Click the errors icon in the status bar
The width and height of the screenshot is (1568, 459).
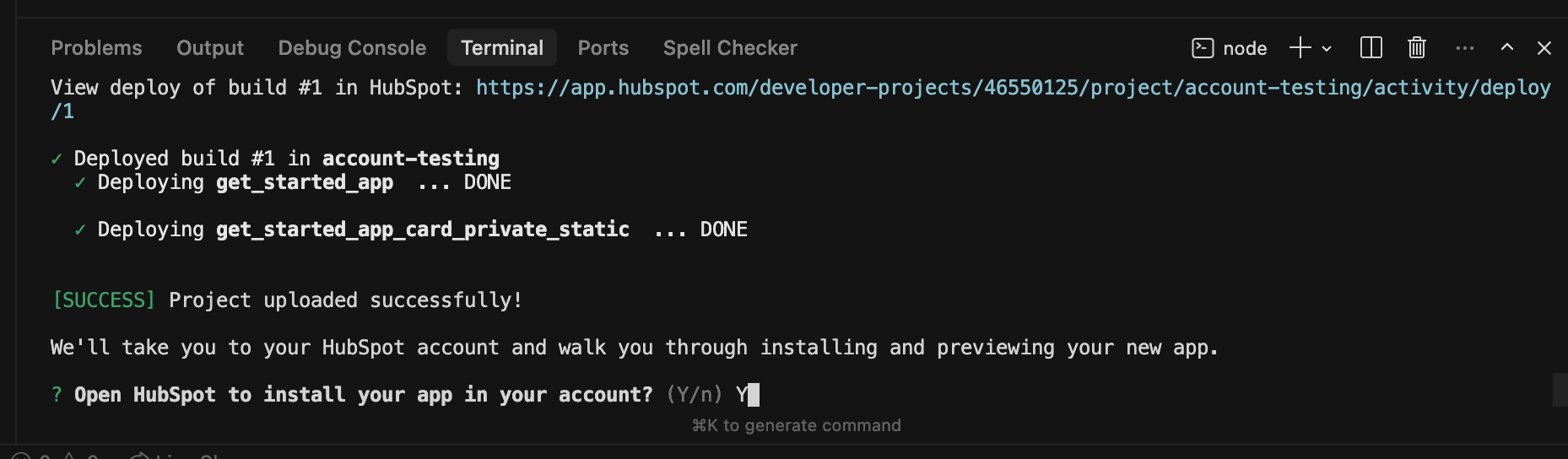pyautogui.click(x=21, y=456)
